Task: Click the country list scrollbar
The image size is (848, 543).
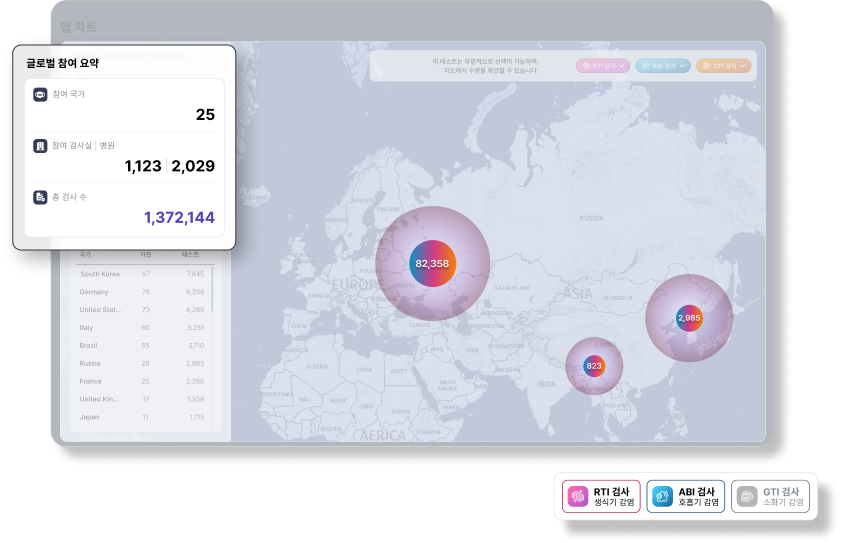Action: click(x=212, y=289)
